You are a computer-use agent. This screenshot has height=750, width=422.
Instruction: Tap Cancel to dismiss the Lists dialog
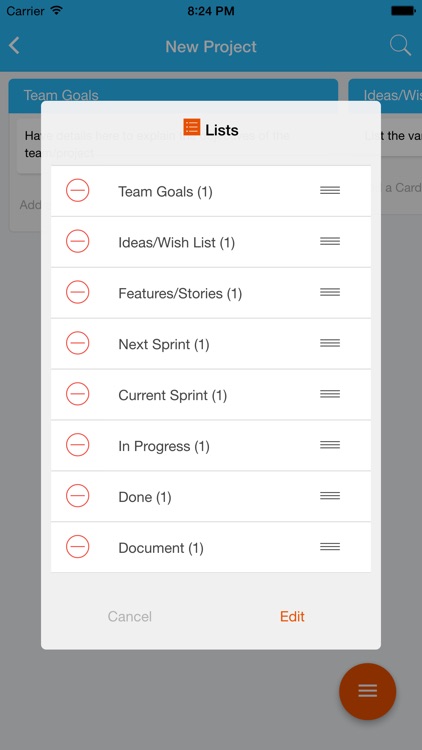[x=130, y=616]
